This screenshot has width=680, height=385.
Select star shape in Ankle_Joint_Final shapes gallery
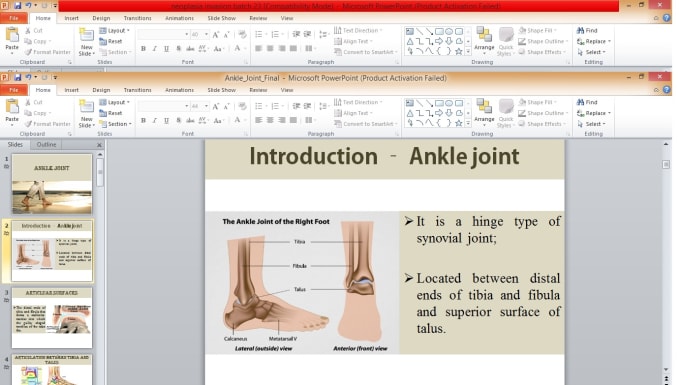coord(458,123)
